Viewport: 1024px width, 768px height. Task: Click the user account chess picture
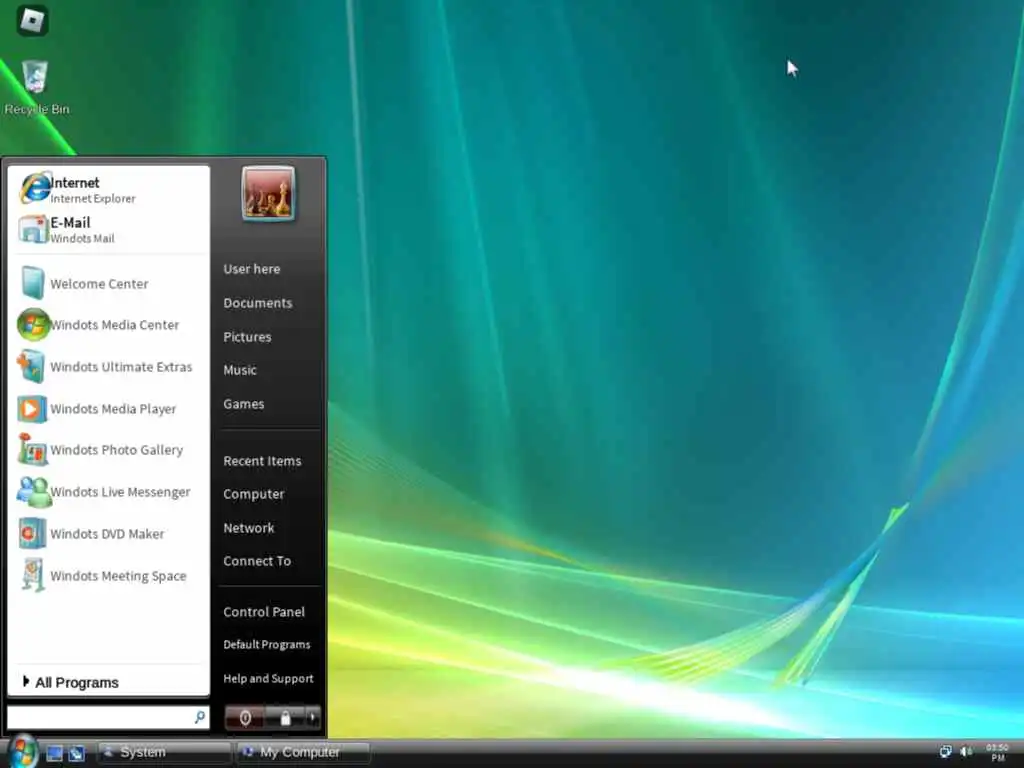(x=268, y=193)
